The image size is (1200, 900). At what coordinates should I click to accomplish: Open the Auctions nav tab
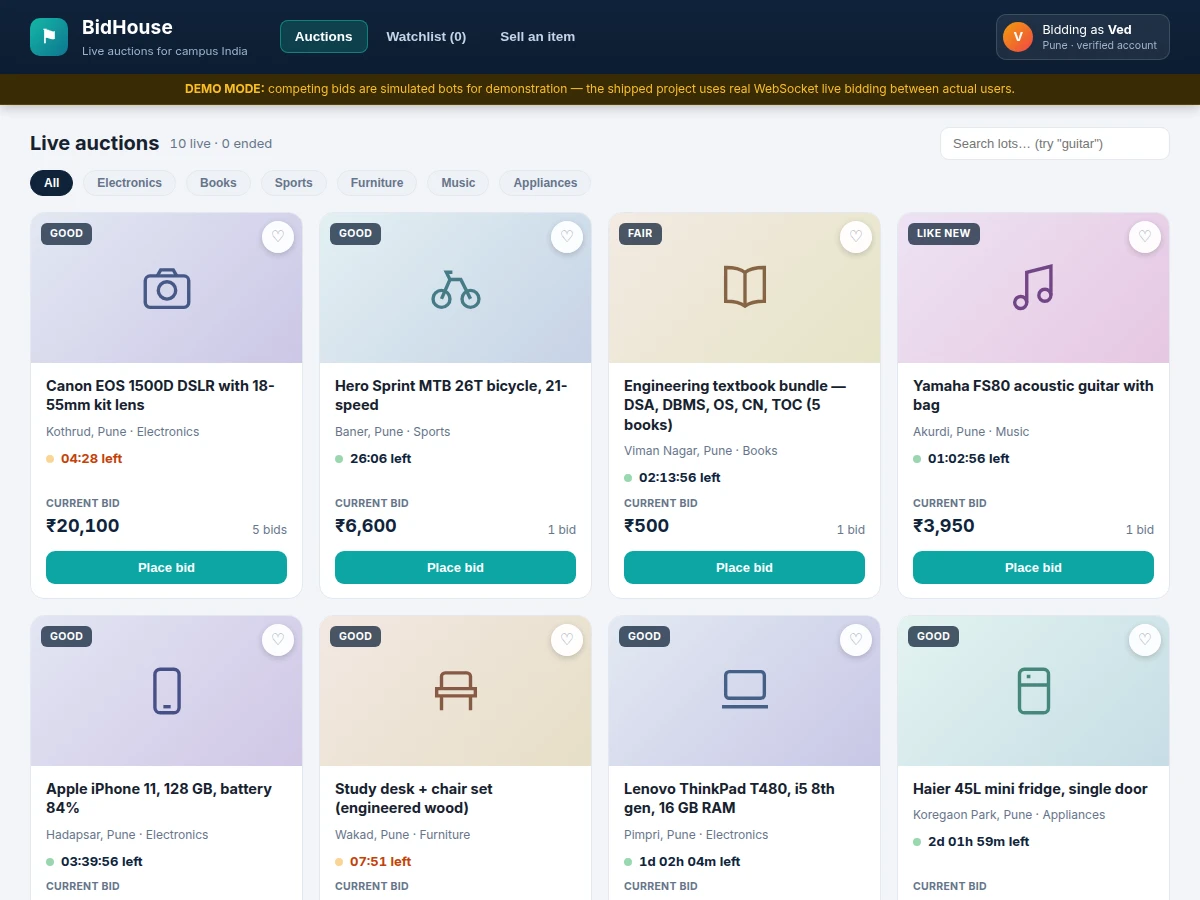pyautogui.click(x=324, y=37)
